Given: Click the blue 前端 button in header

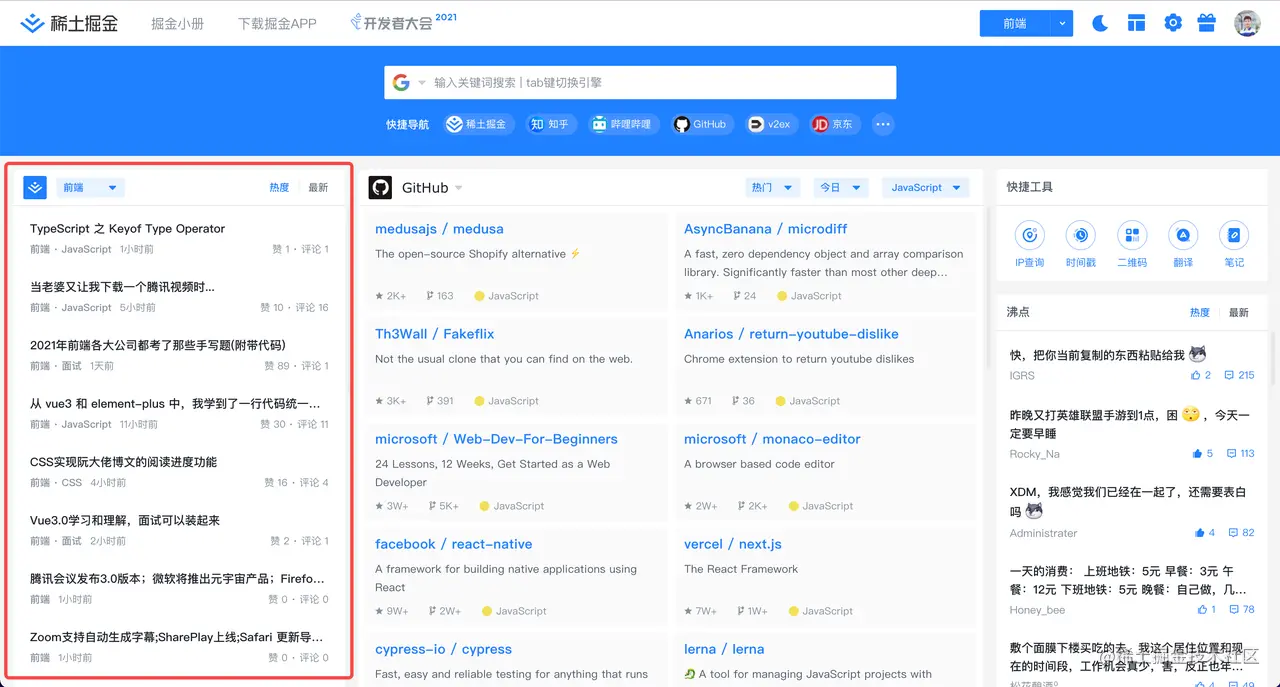Looking at the screenshot, I should [1015, 23].
